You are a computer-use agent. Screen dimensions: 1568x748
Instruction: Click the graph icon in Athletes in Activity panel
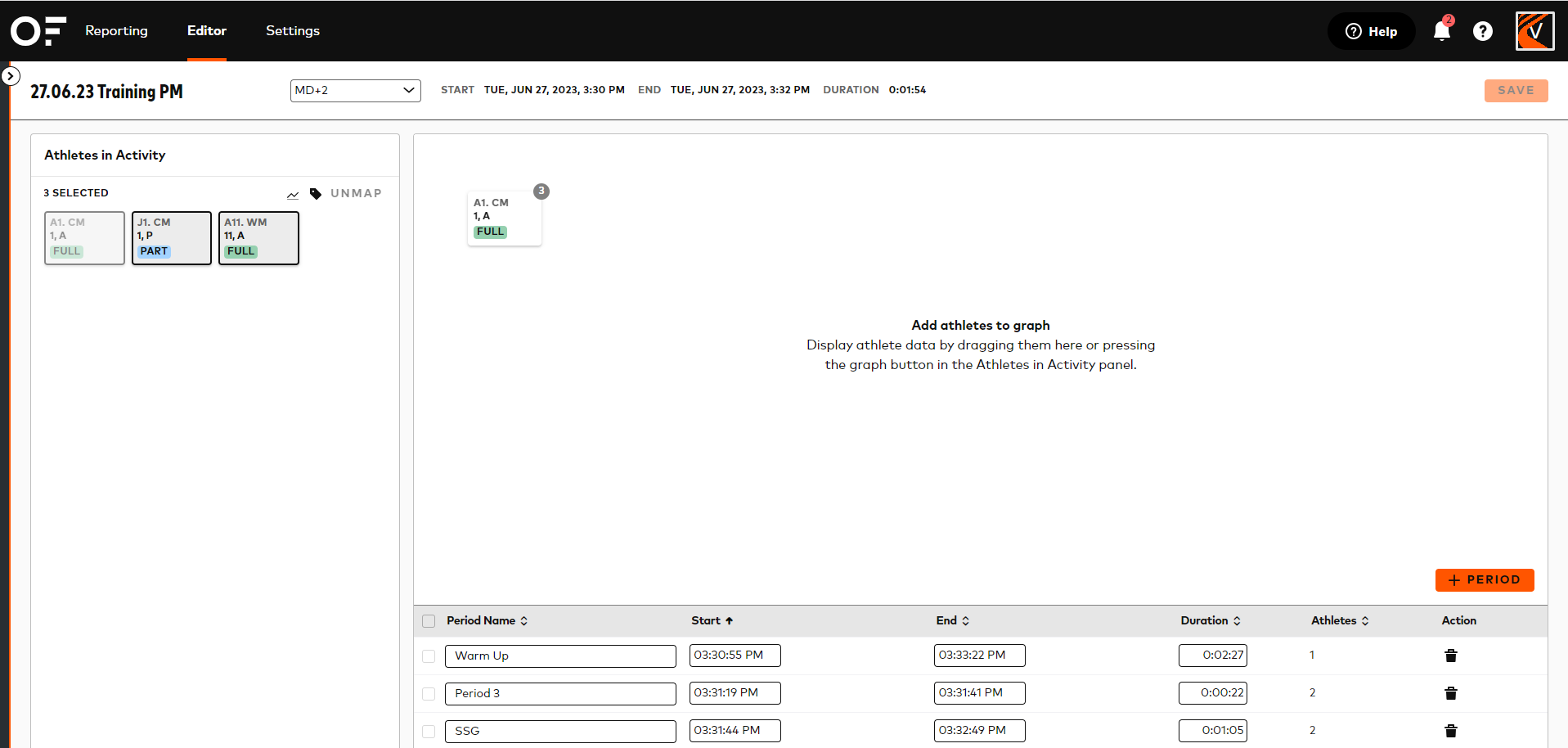tap(293, 195)
